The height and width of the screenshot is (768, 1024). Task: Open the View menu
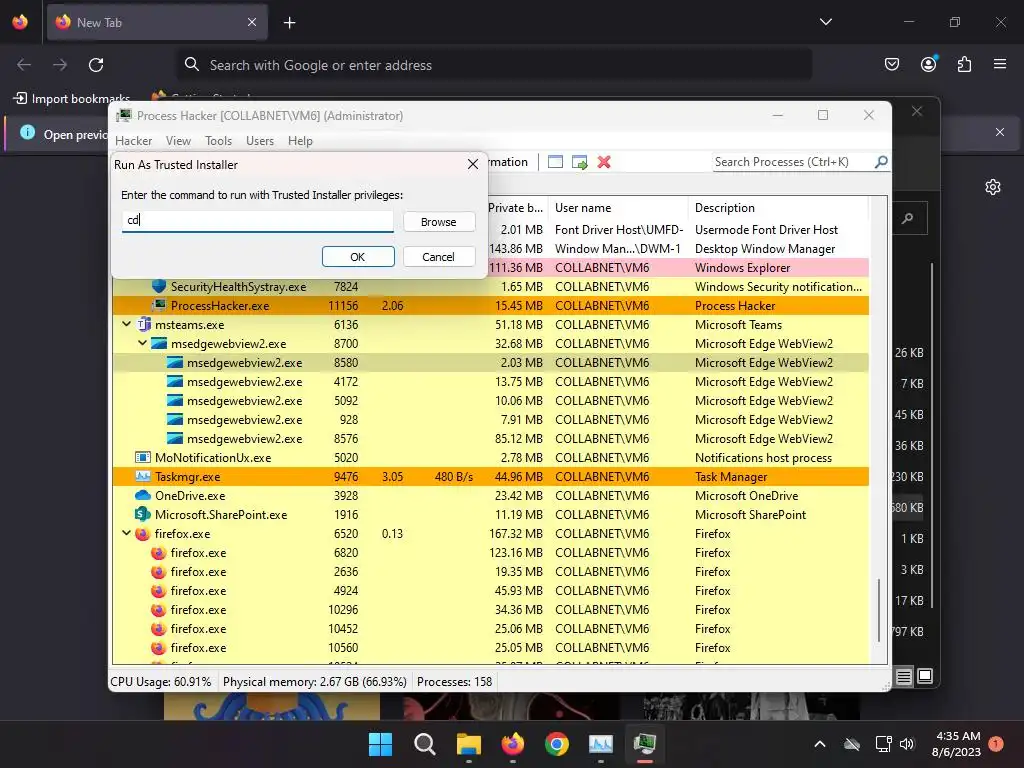click(178, 140)
